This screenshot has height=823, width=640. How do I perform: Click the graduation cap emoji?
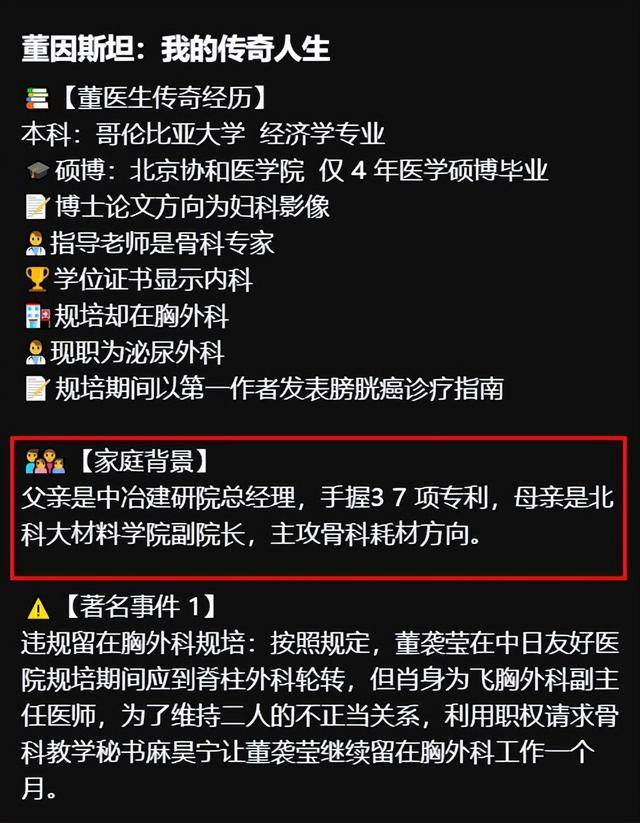(x=37, y=171)
